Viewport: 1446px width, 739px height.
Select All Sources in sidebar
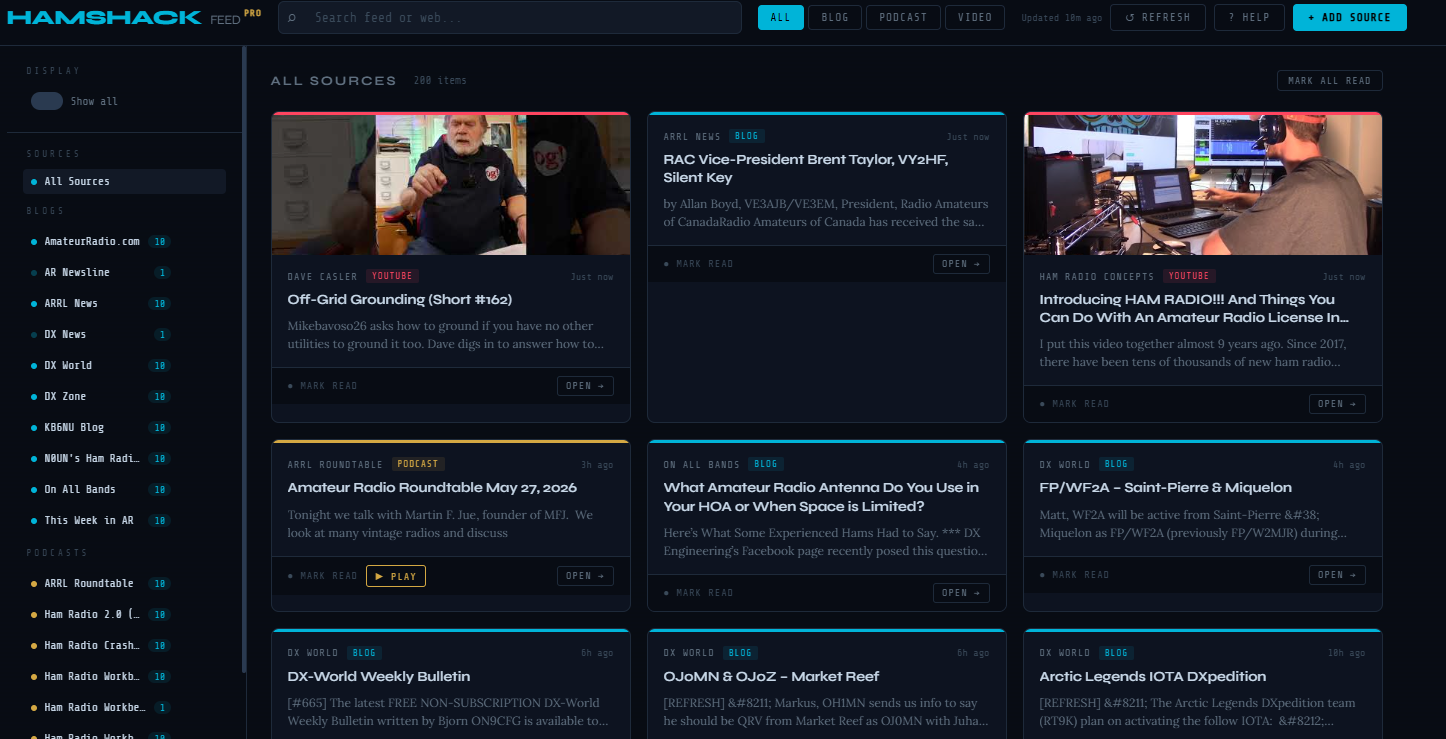coord(124,181)
